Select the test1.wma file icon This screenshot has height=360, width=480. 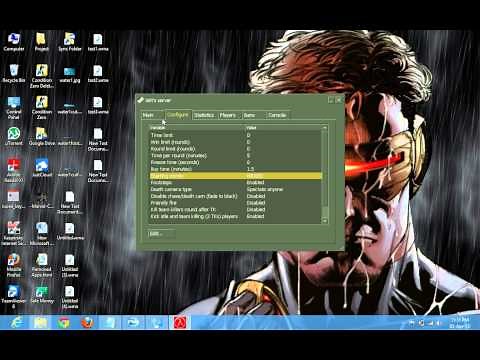[x=98, y=42]
